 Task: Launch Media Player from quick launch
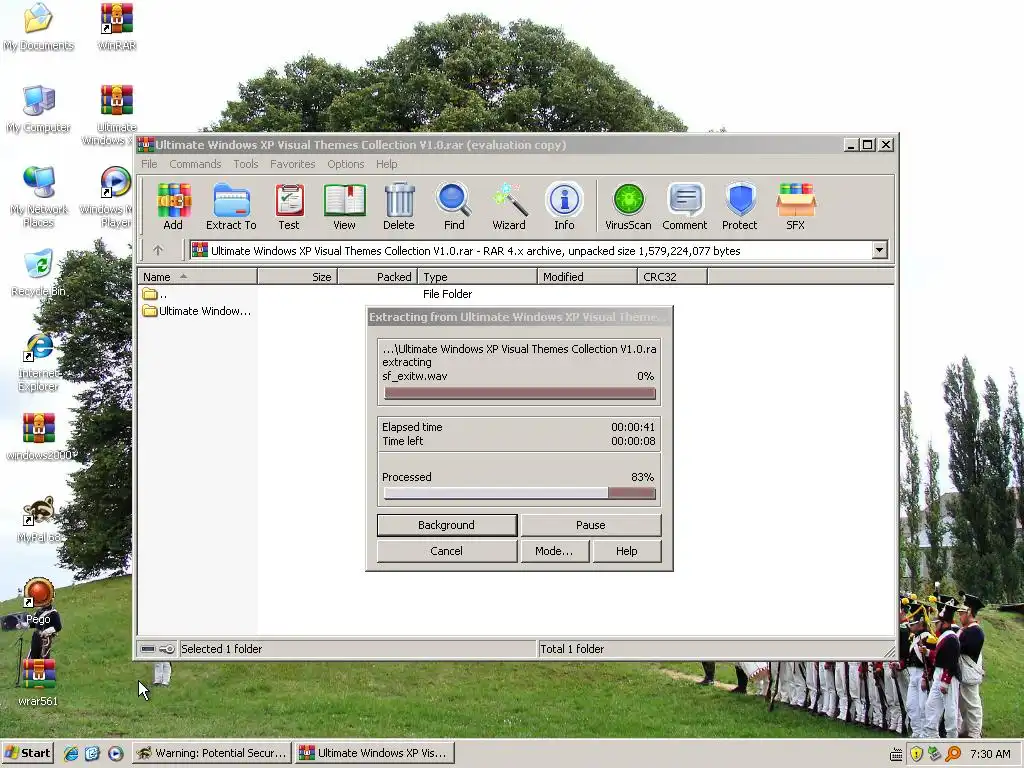[116, 754]
